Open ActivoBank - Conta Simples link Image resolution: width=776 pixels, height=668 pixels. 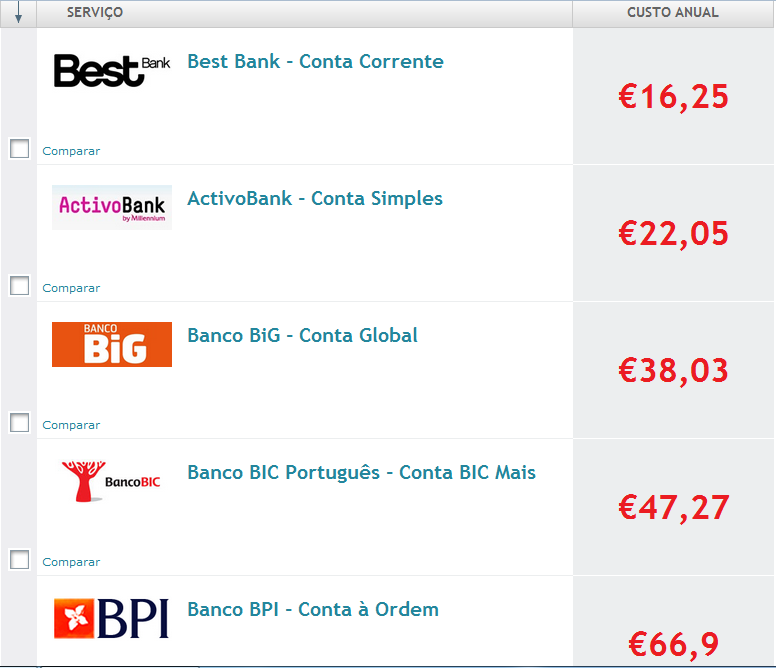[x=315, y=199]
